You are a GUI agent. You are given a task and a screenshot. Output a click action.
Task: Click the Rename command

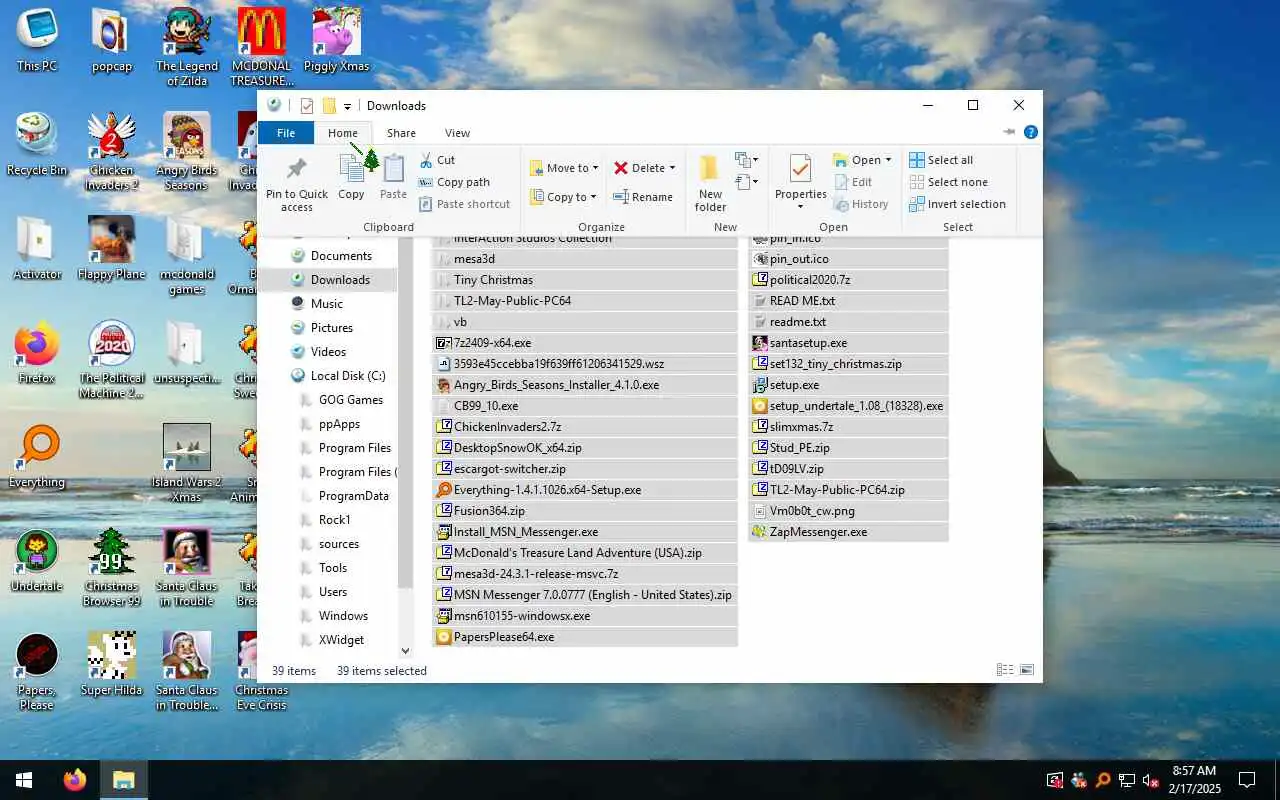[x=643, y=197]
